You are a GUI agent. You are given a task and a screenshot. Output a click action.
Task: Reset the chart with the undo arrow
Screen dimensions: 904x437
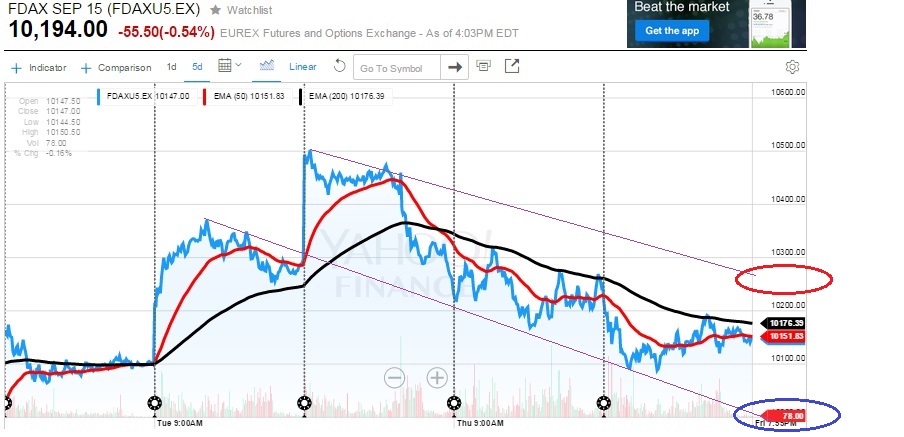coord(339,67)
